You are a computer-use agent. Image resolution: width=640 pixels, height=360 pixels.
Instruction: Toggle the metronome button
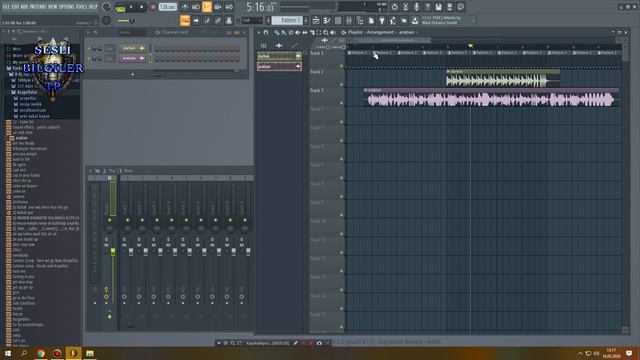pyautogui.click(x=184, y=7)
